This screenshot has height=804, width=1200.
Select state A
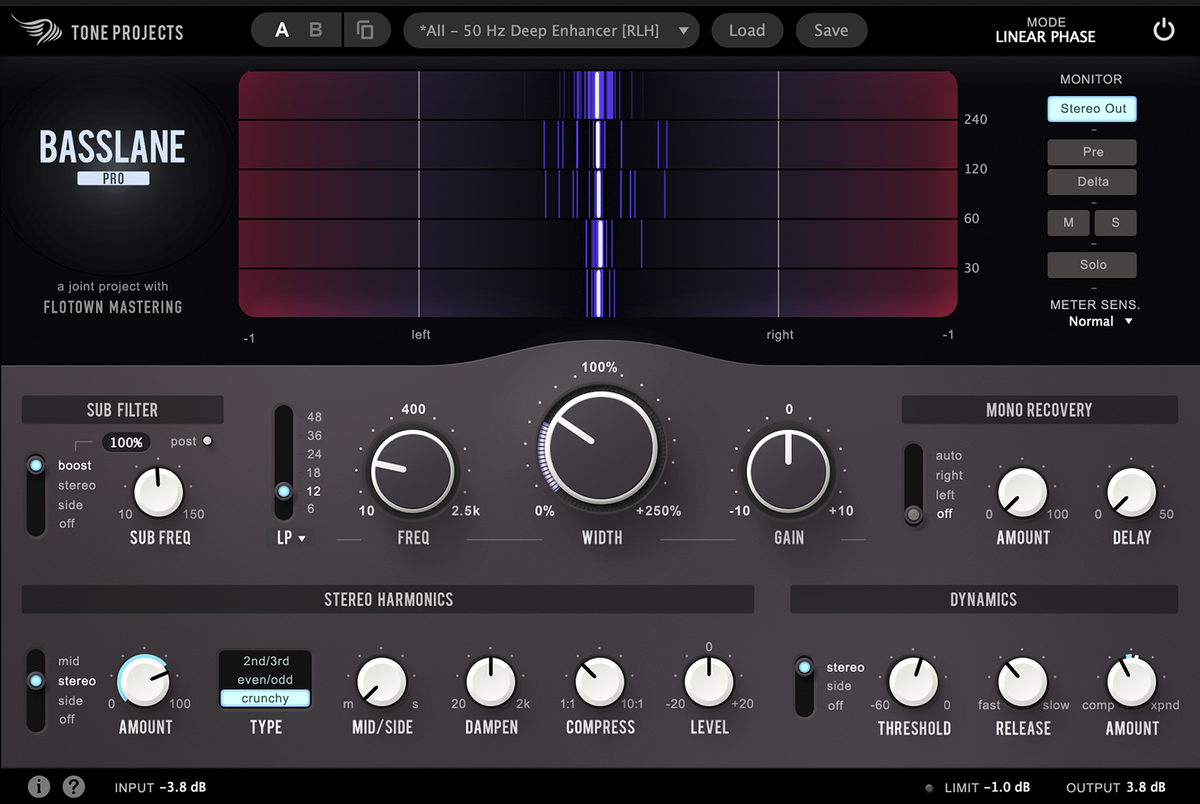tap(282, 30)
